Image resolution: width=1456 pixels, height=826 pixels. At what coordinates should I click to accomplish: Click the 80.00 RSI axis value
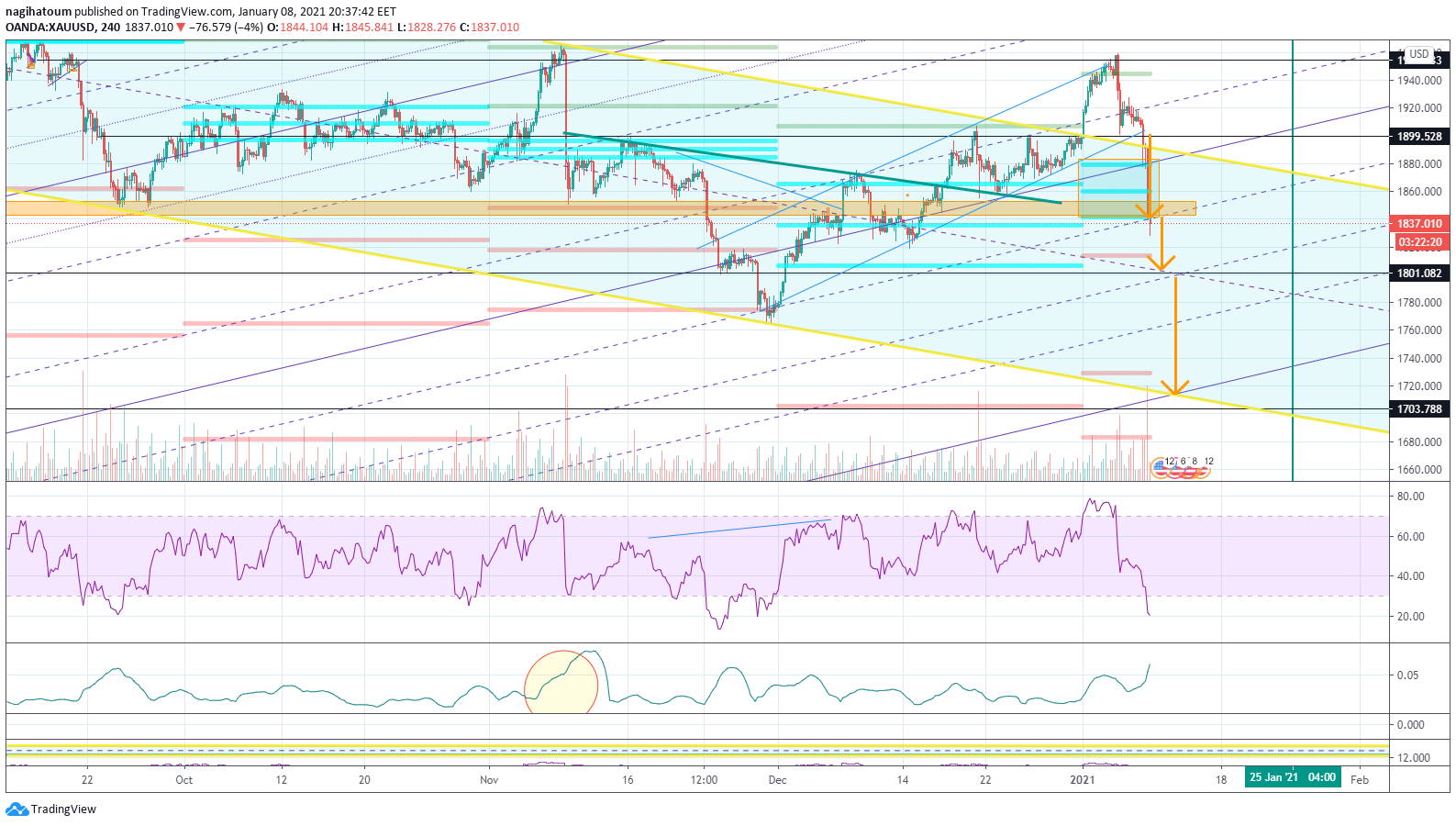[x=1410, y=497]
